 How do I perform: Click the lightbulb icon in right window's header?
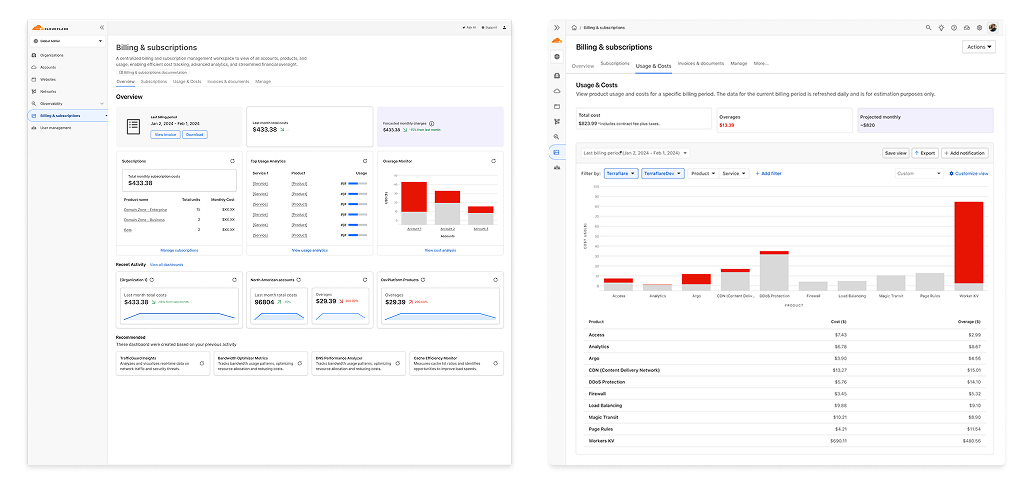[941, 27]
